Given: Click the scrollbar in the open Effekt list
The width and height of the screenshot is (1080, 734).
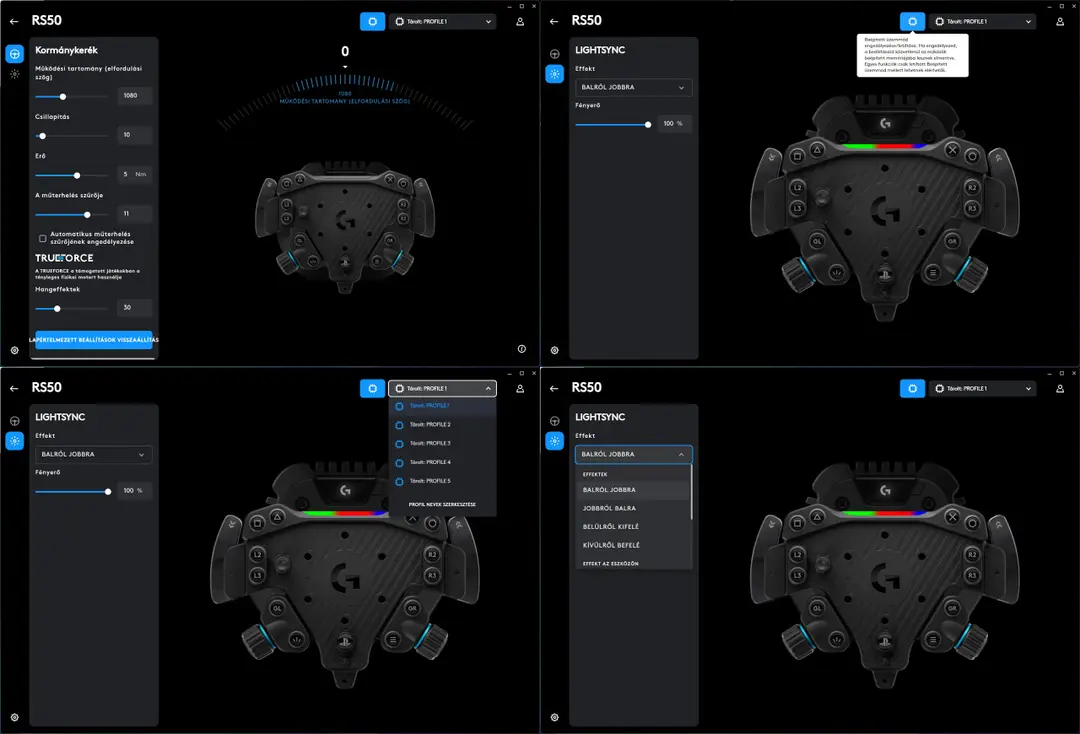Looking at the screenshot, I should click(x=691, y=493).
